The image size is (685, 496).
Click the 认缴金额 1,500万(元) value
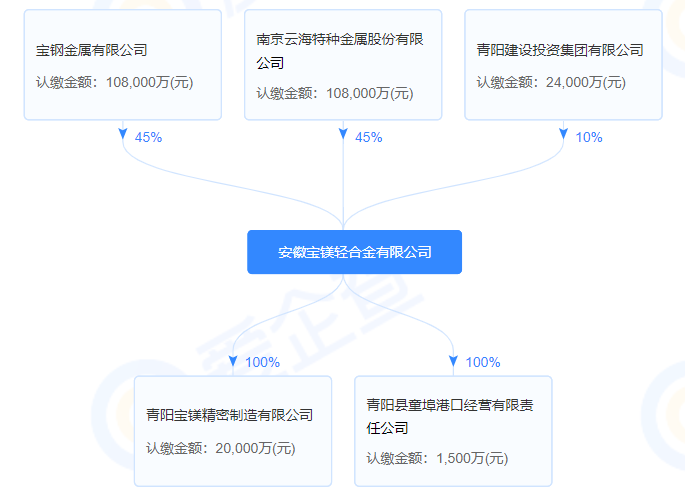(437, 458)
